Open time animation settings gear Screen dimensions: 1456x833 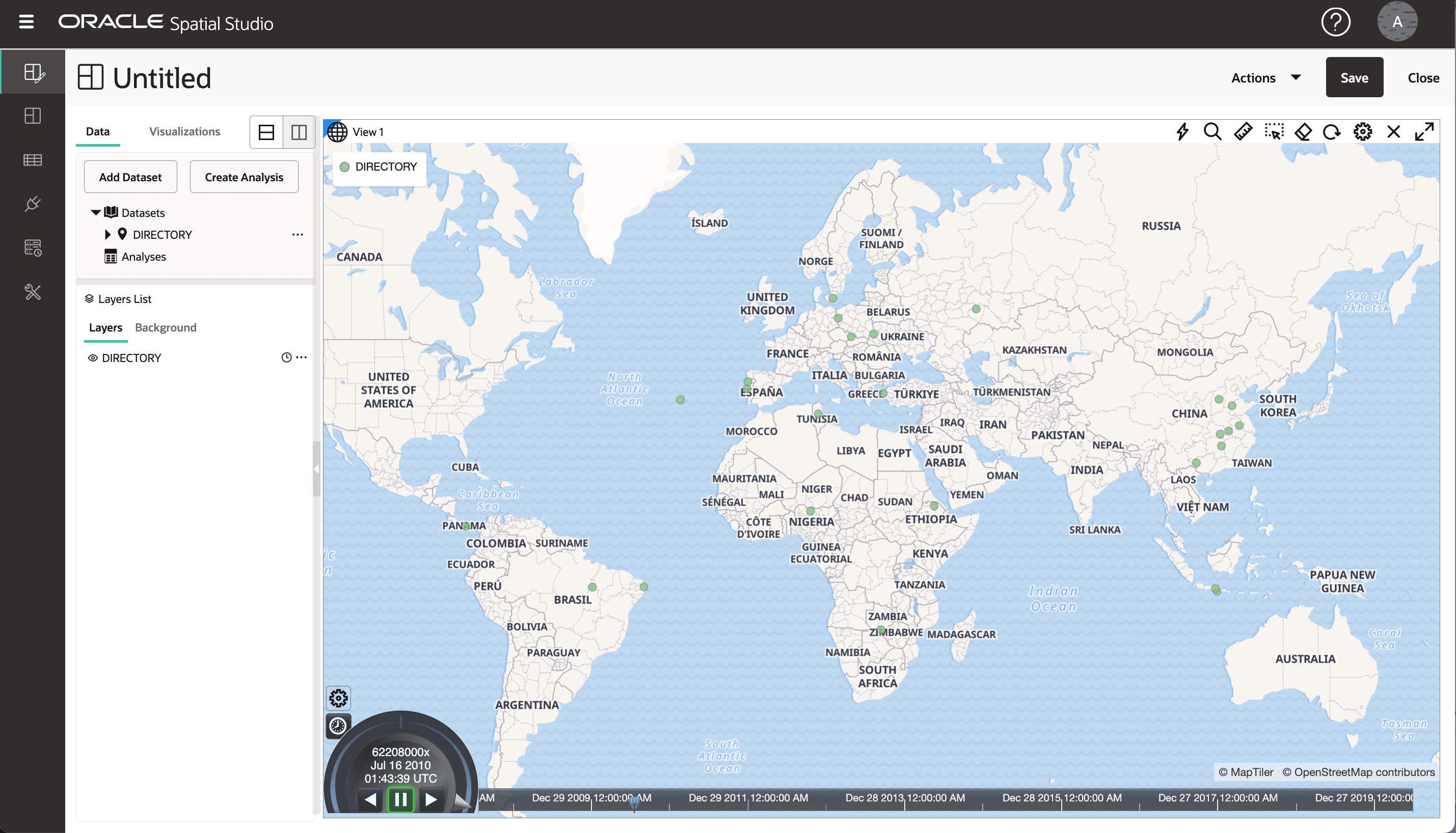click(338, 698)
